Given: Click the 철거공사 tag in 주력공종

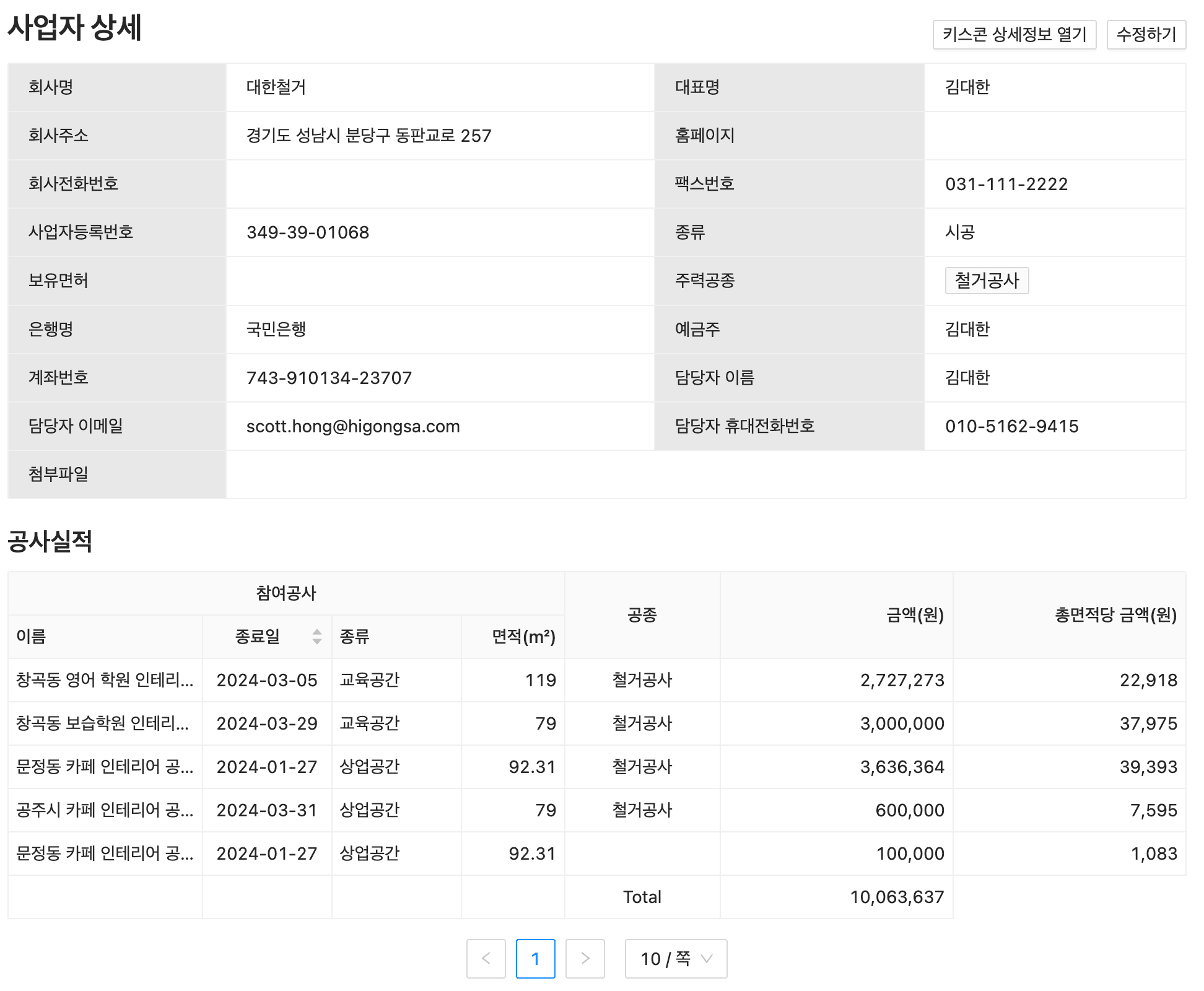Looking at the screenshot, I should 987,281.
